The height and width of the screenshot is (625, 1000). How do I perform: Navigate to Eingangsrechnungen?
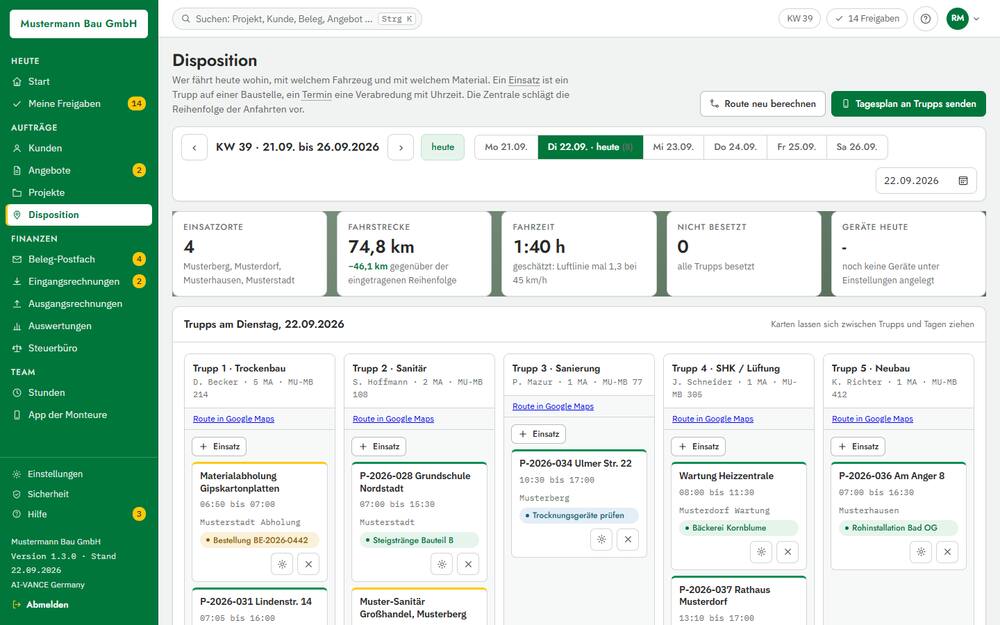tap(79, 281)
